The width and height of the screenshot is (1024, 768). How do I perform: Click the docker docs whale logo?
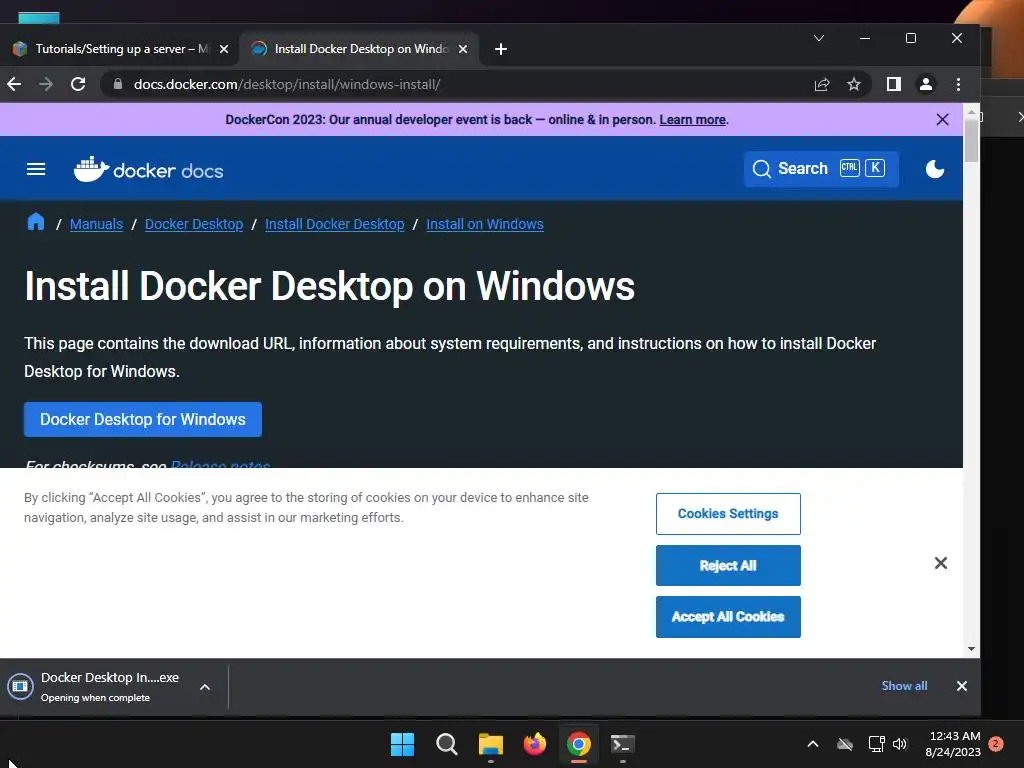[148, 170]
